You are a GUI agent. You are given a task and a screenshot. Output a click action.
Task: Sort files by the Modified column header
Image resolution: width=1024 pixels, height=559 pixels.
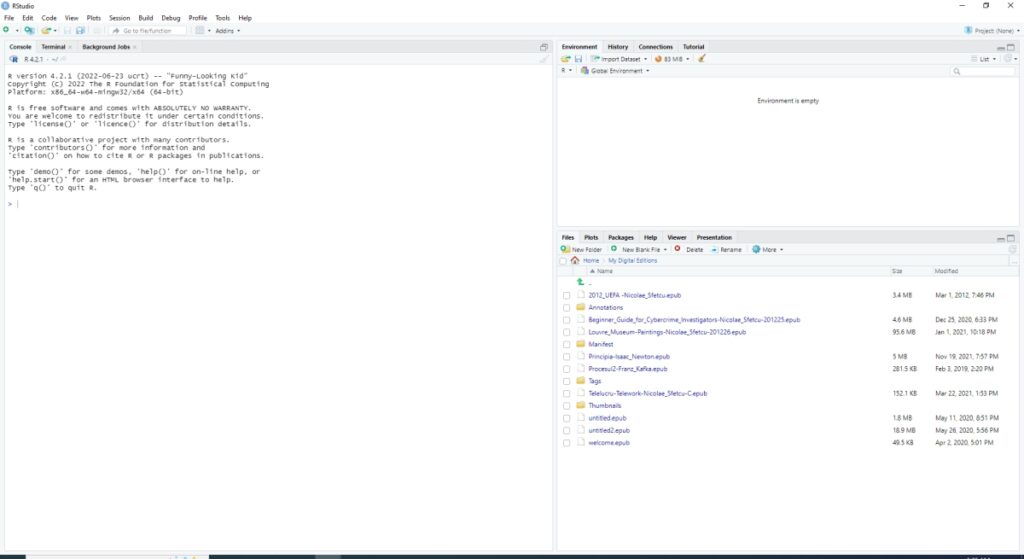[x=946, y=271]
